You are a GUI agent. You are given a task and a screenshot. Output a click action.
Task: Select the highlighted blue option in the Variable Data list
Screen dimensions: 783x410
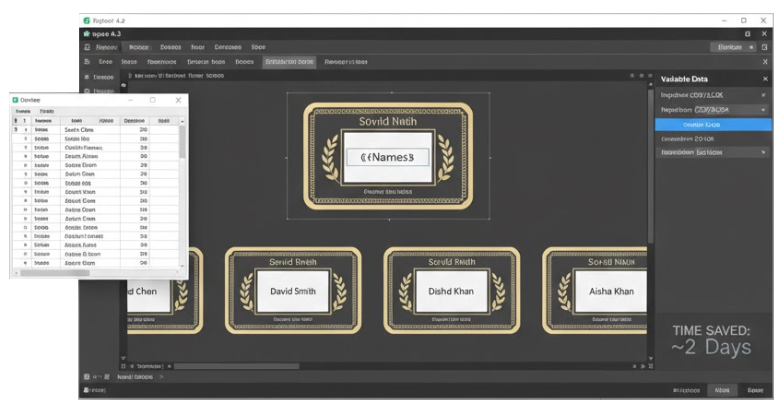tap(713, 124)
